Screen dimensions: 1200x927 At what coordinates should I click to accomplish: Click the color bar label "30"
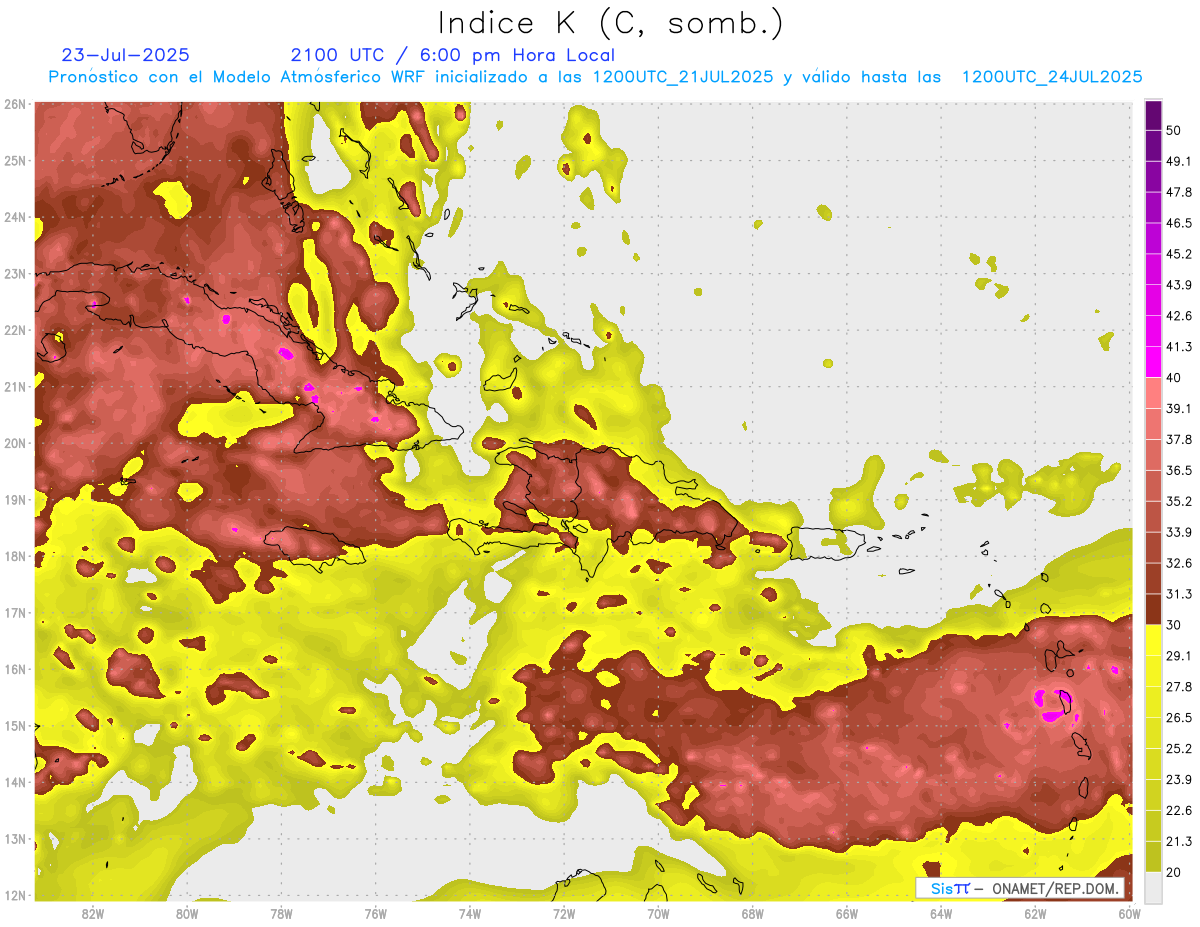click(1174, 625)
